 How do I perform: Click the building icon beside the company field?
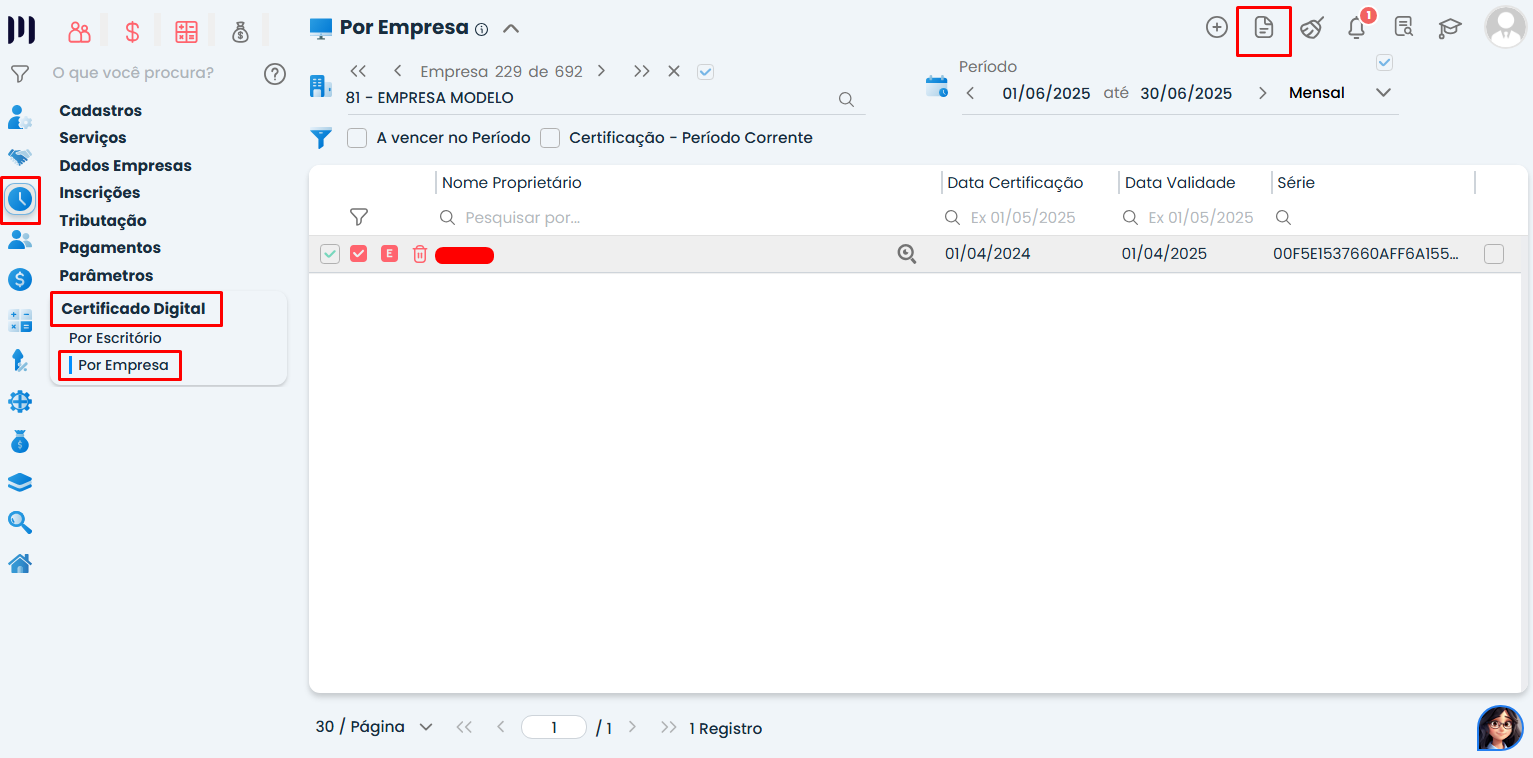coord(321,86)
